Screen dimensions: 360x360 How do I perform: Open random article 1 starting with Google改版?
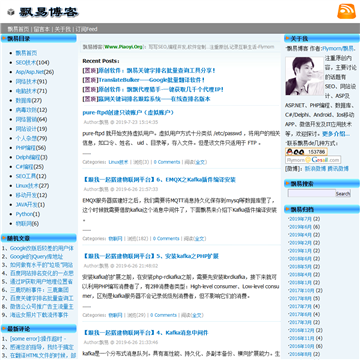[x=42, y=248]
